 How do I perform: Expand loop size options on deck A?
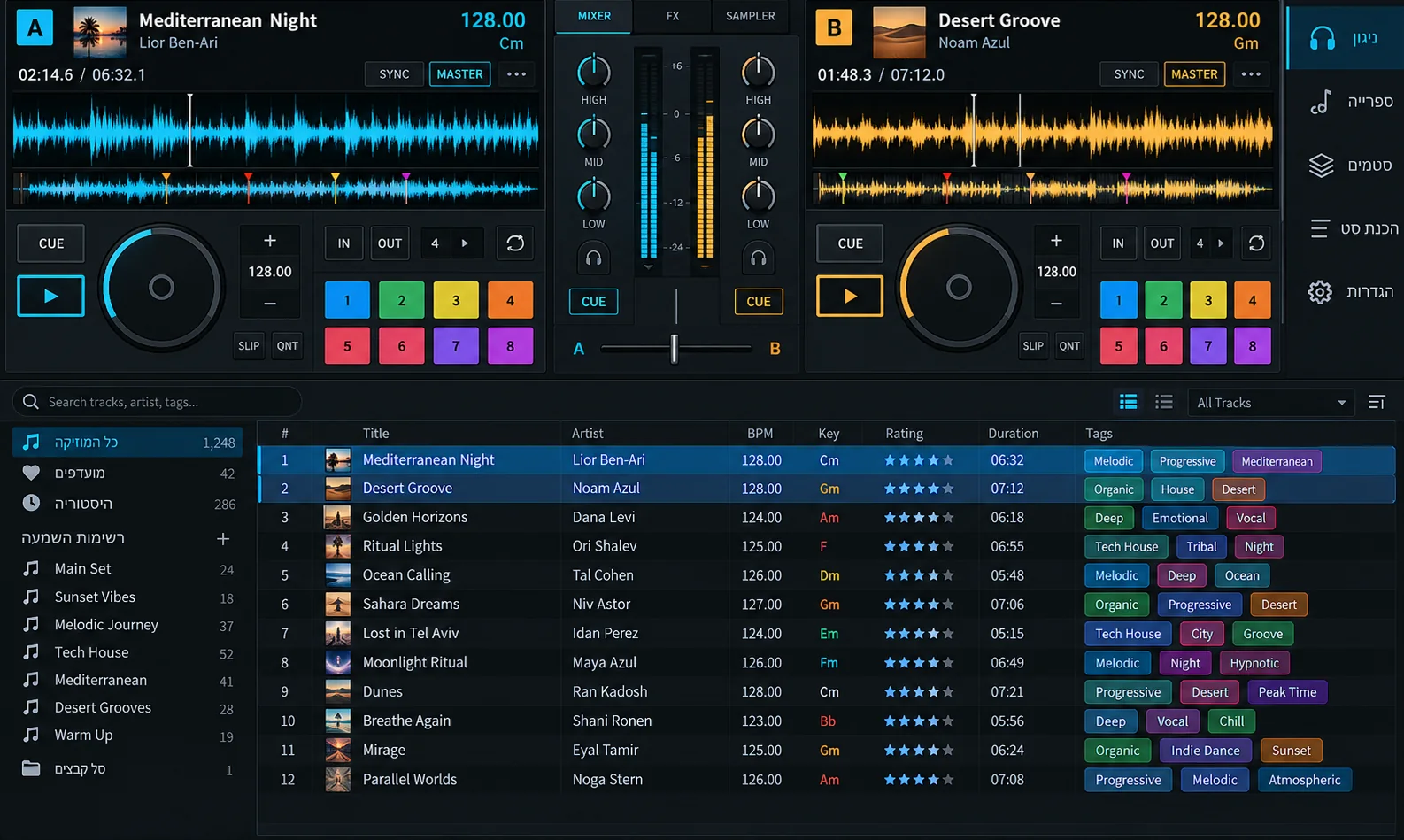(x=465, y=243)
